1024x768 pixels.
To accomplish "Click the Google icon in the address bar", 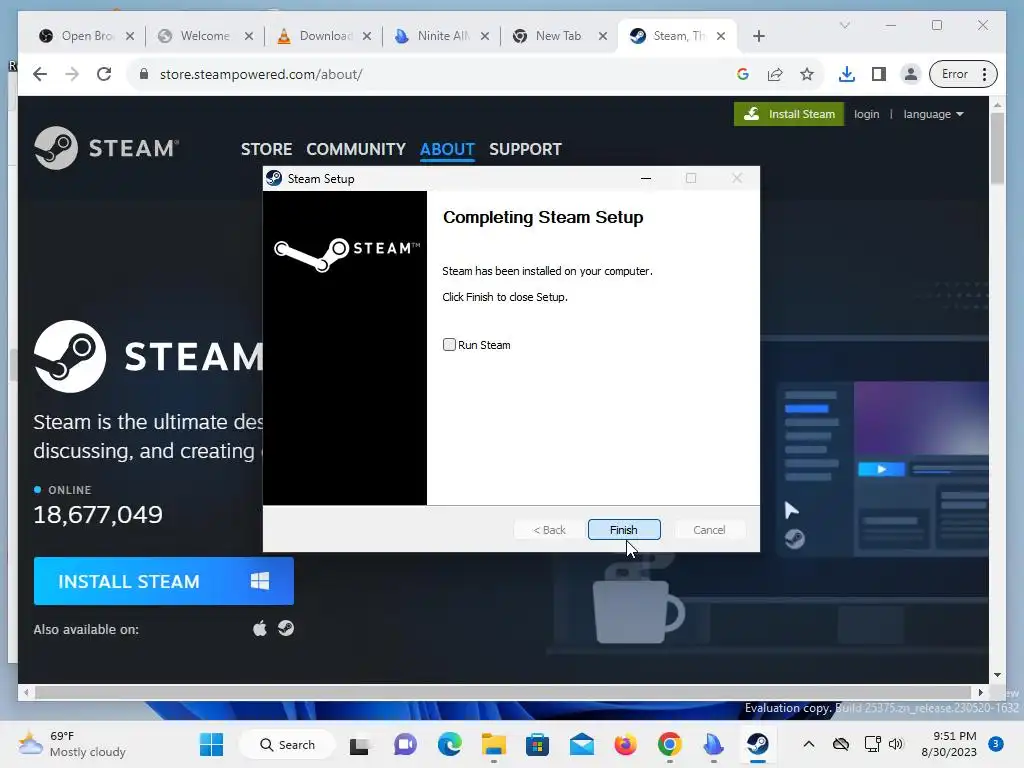I will click(x=743, y=74).
